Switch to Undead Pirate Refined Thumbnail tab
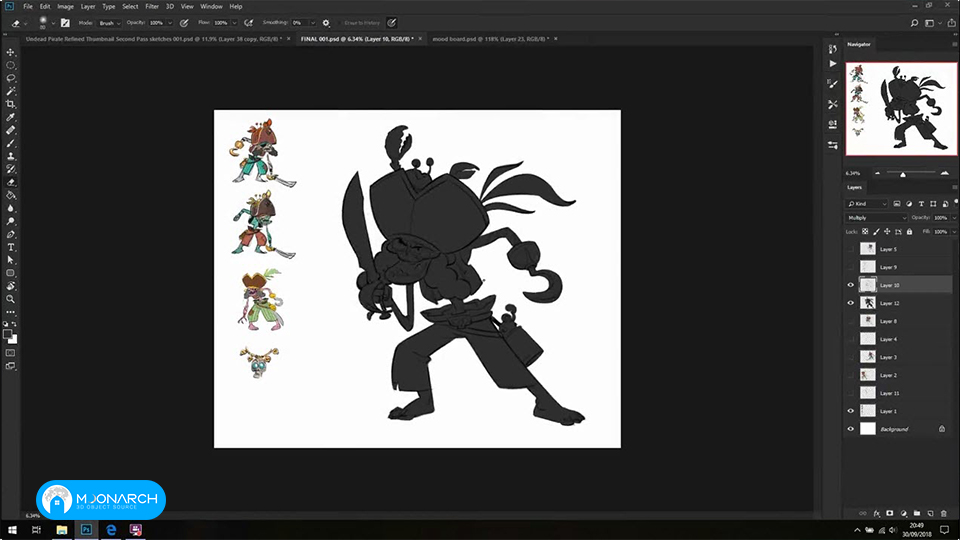Viewport: 960px width, 540px height. point(154,39)
